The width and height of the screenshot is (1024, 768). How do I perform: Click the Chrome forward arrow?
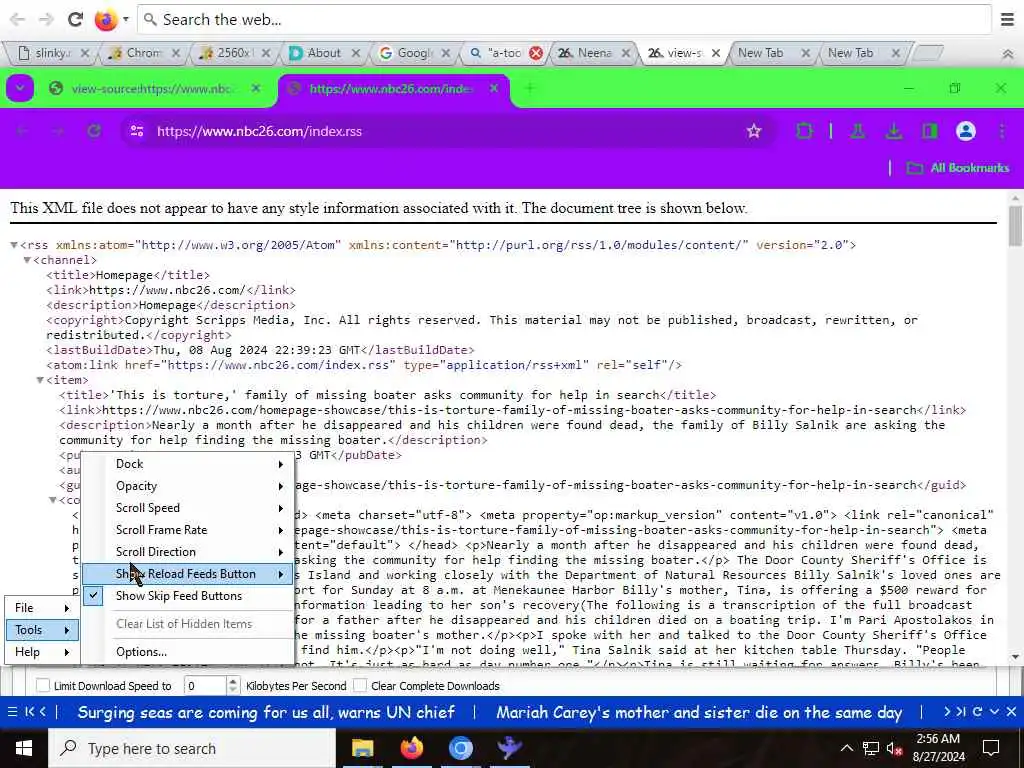click(x=58, y=131)
